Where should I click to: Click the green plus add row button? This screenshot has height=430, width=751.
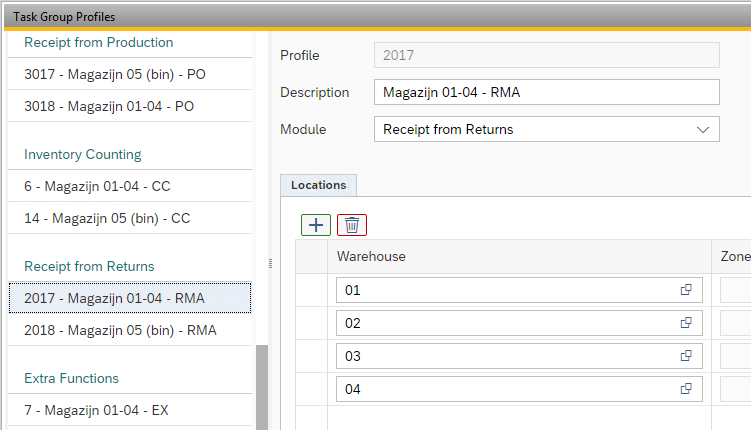click(x=316, y=224)
